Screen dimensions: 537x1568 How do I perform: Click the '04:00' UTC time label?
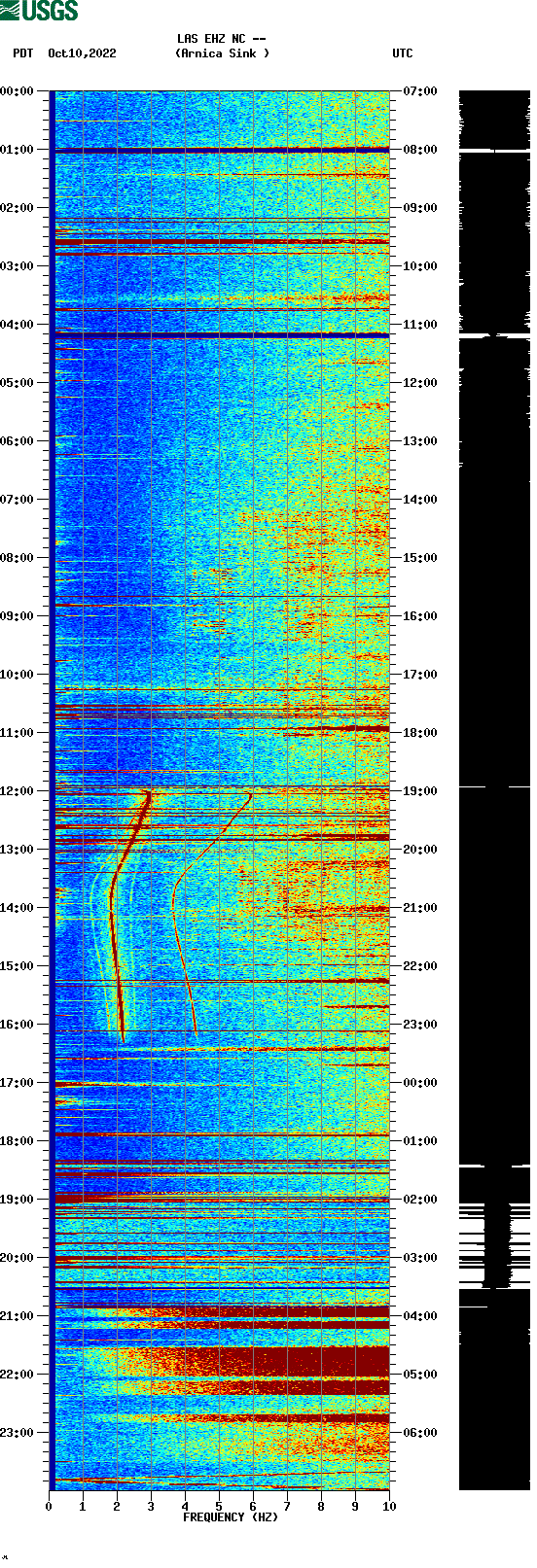point(420,1316)
